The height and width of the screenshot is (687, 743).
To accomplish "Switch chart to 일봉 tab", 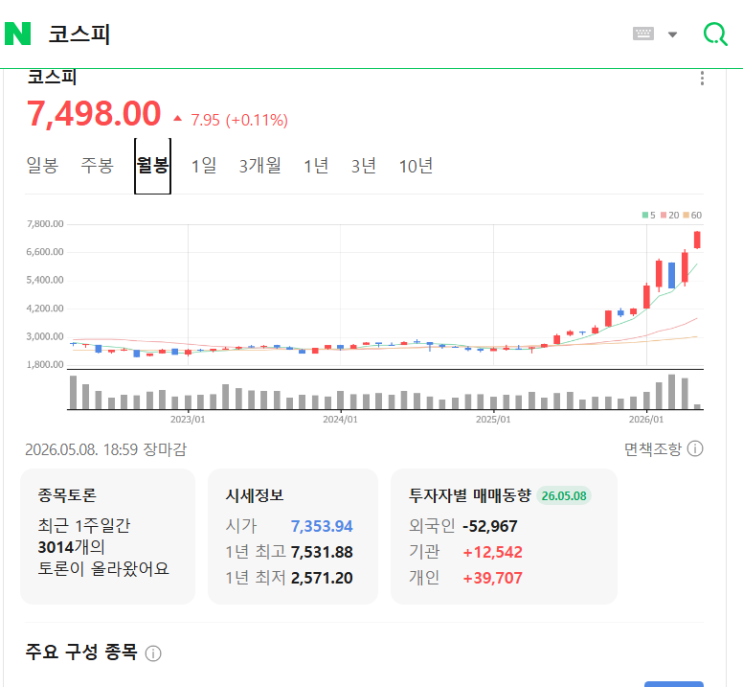I will (42, 166).
